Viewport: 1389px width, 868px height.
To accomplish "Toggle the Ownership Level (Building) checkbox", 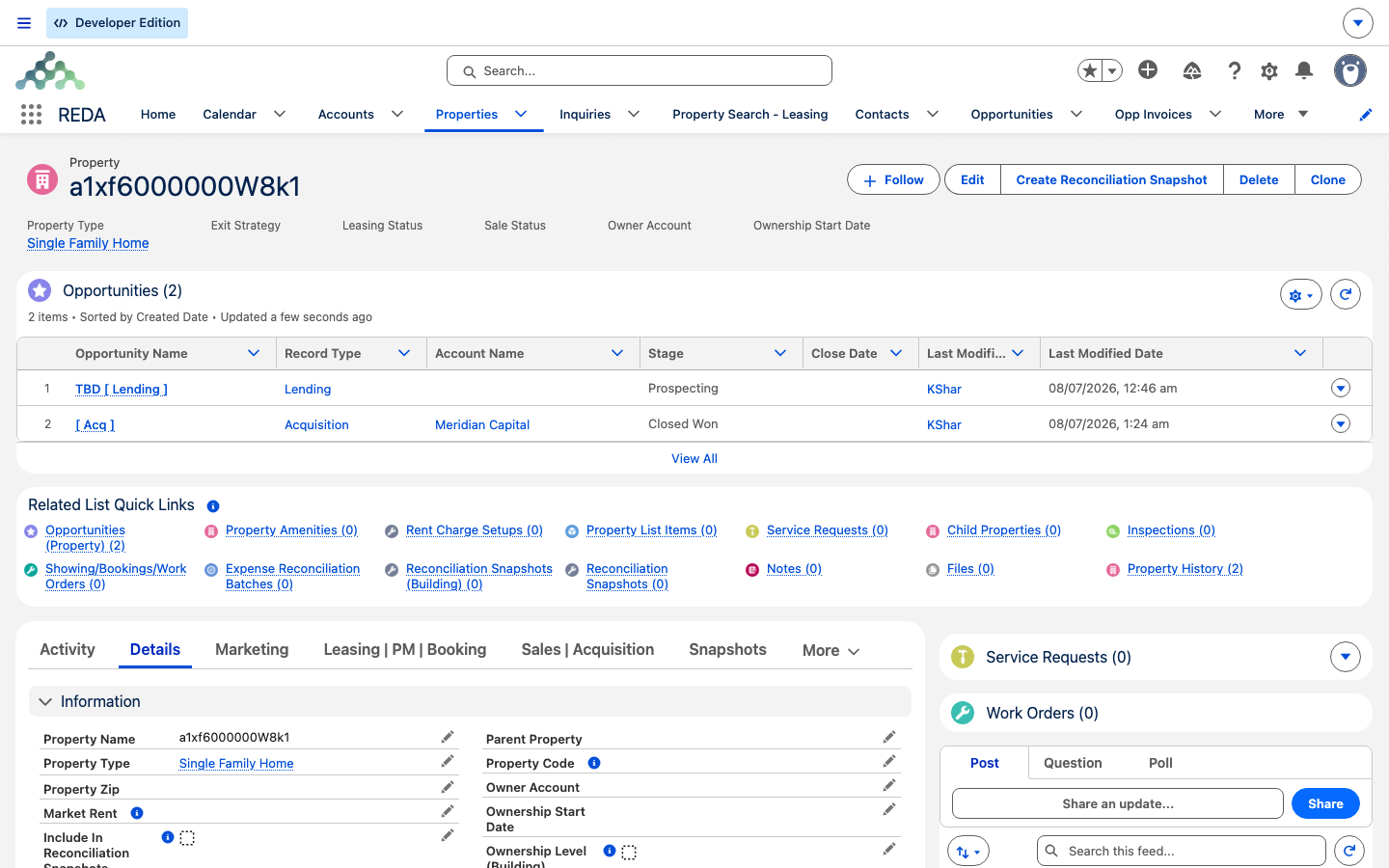I will 629,853.
